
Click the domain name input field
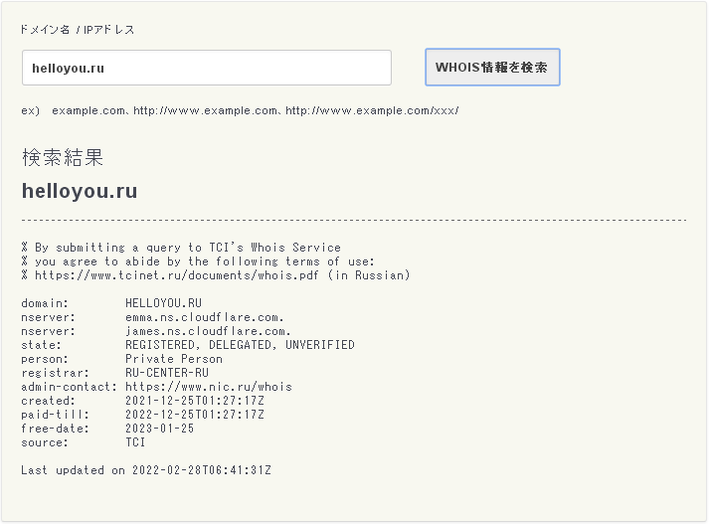206,68
